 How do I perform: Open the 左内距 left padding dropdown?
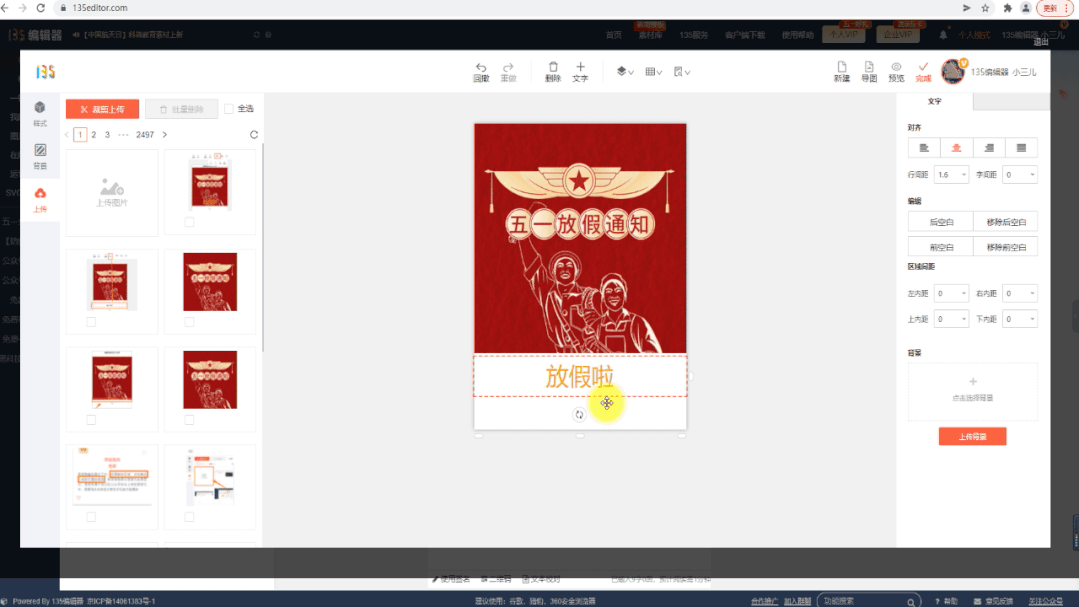(951, 294)
